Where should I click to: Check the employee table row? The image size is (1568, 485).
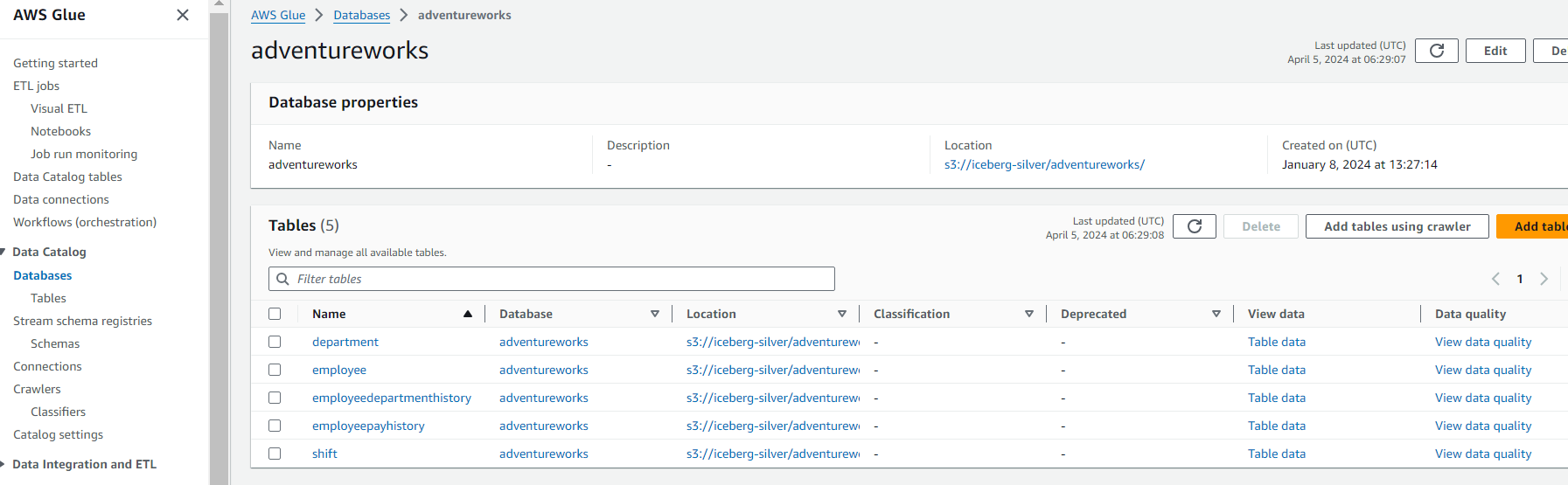point(275,370)
